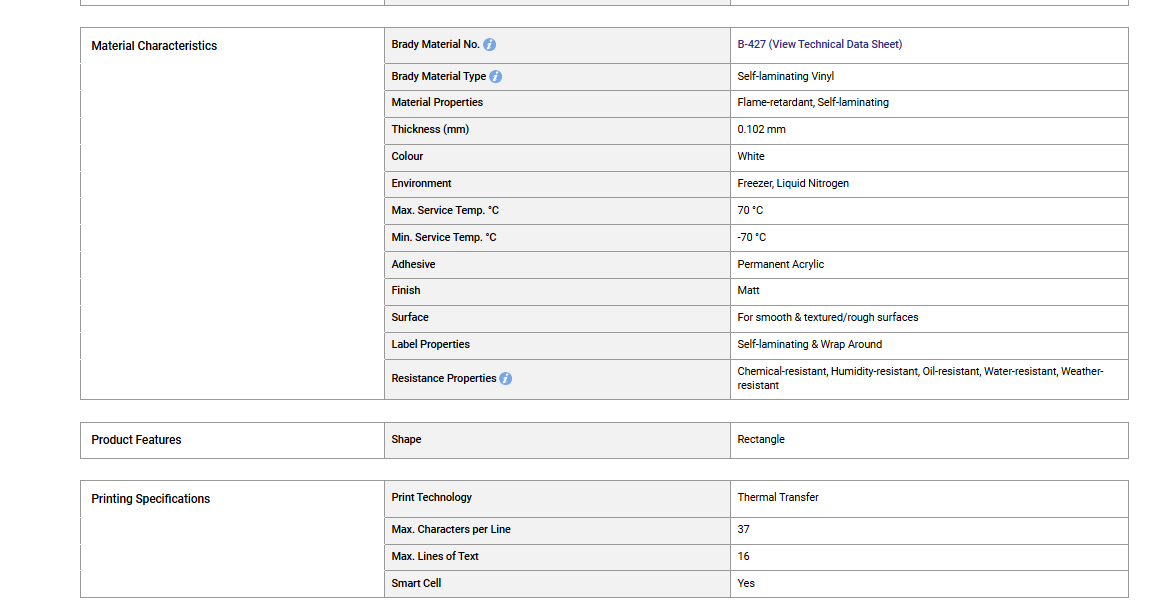Screen dimensions: 1163x611
Task: Click the Brady Material No. label
Action: click(435, 44)
